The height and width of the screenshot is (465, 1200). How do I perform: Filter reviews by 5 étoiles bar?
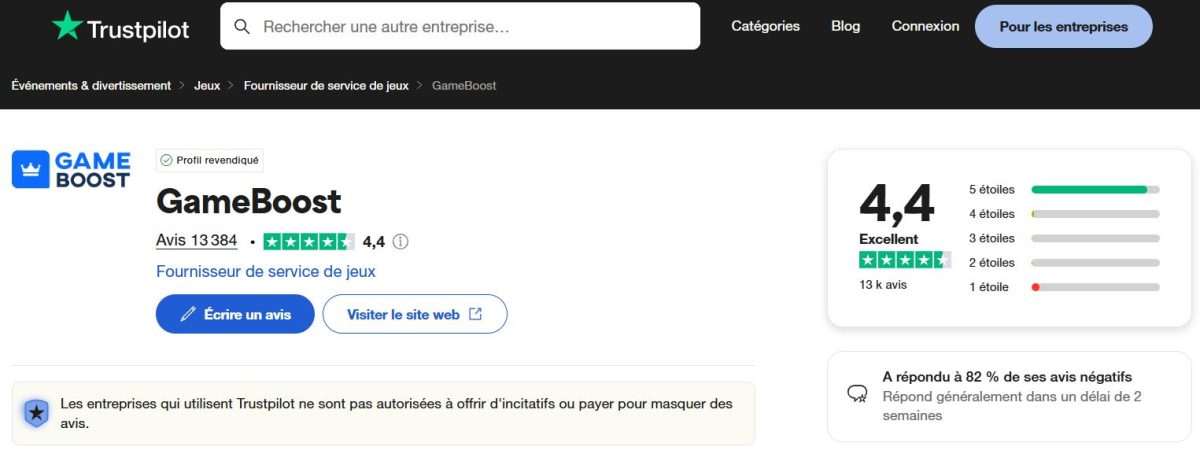click(x=1095, y=189)
